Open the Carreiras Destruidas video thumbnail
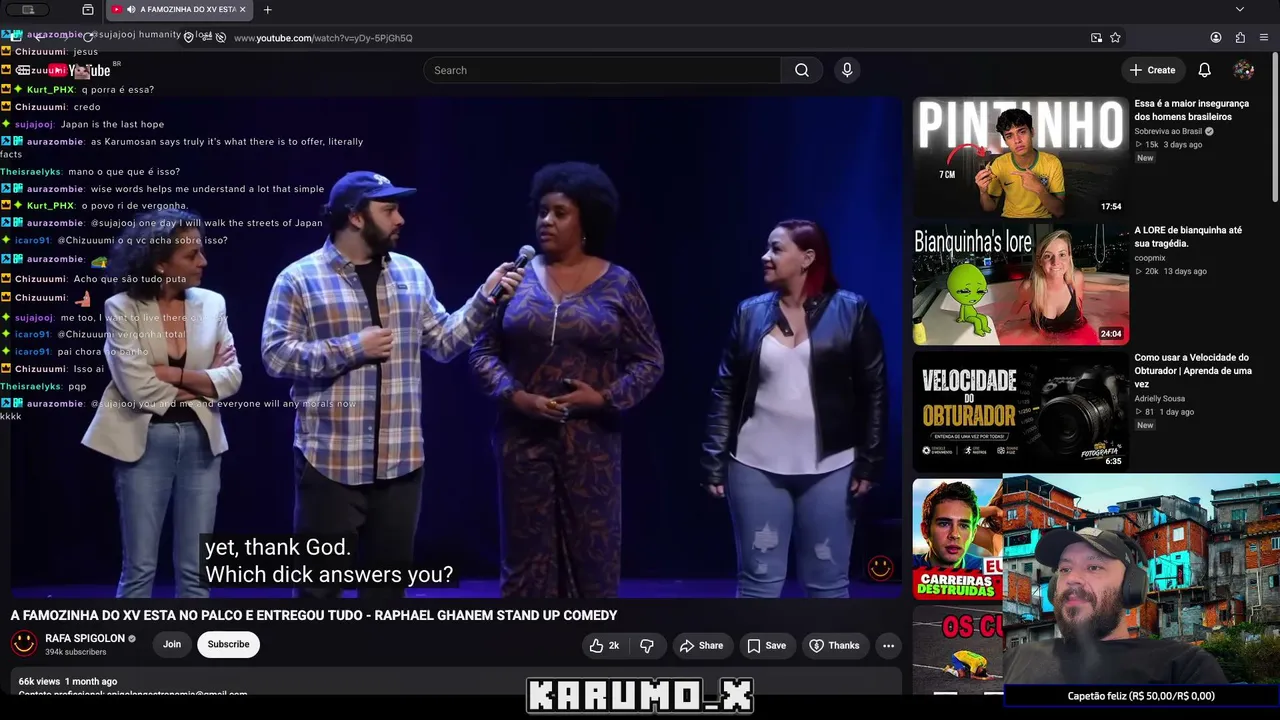The height and width of the screenshot is (720, 1280). 957,539
